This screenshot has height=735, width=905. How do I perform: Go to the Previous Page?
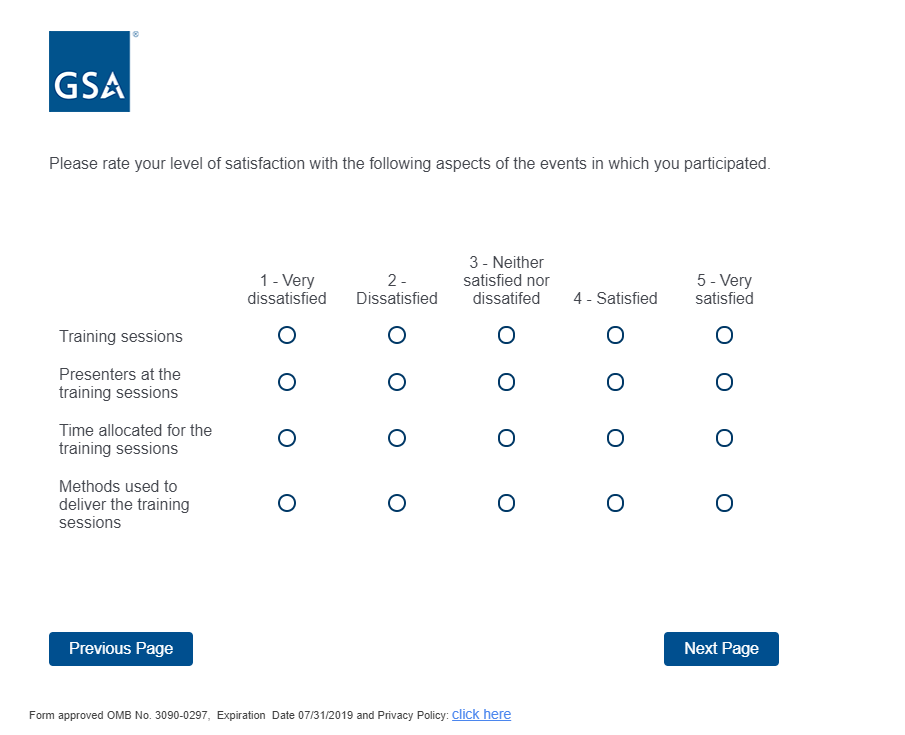pyautogui.click(x=121, y=649)
